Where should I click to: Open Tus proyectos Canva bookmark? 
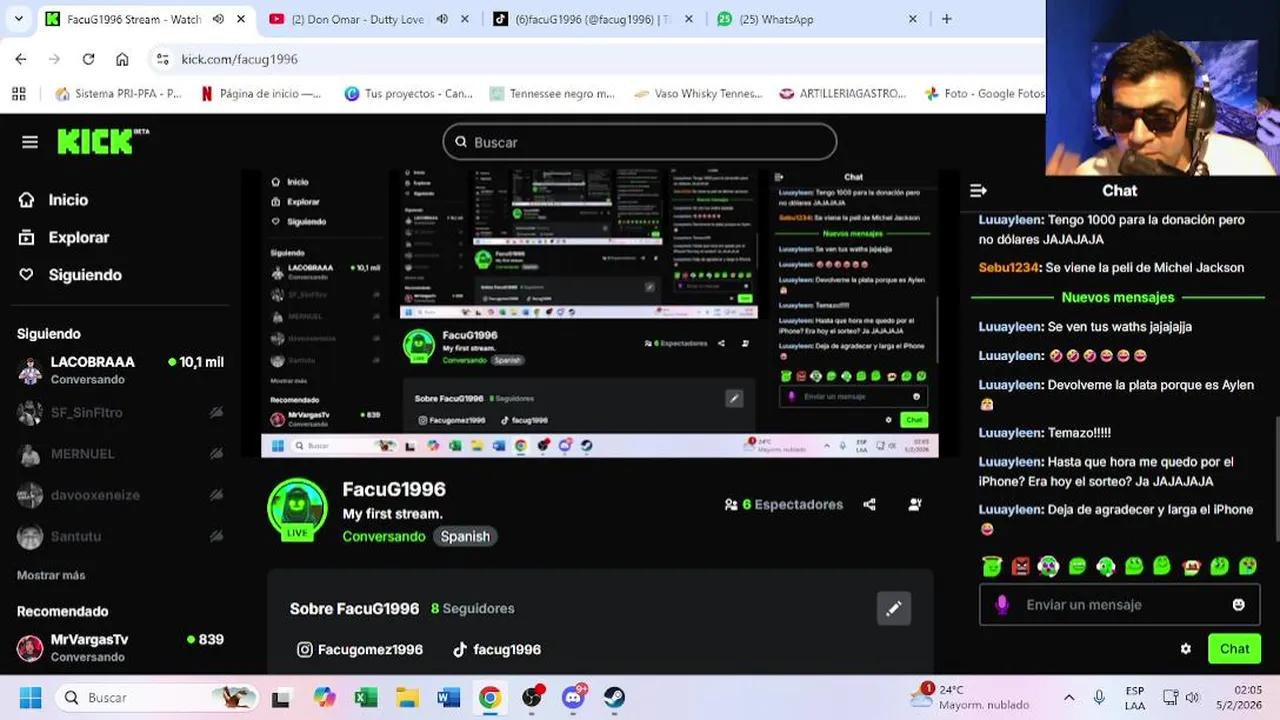408,93
